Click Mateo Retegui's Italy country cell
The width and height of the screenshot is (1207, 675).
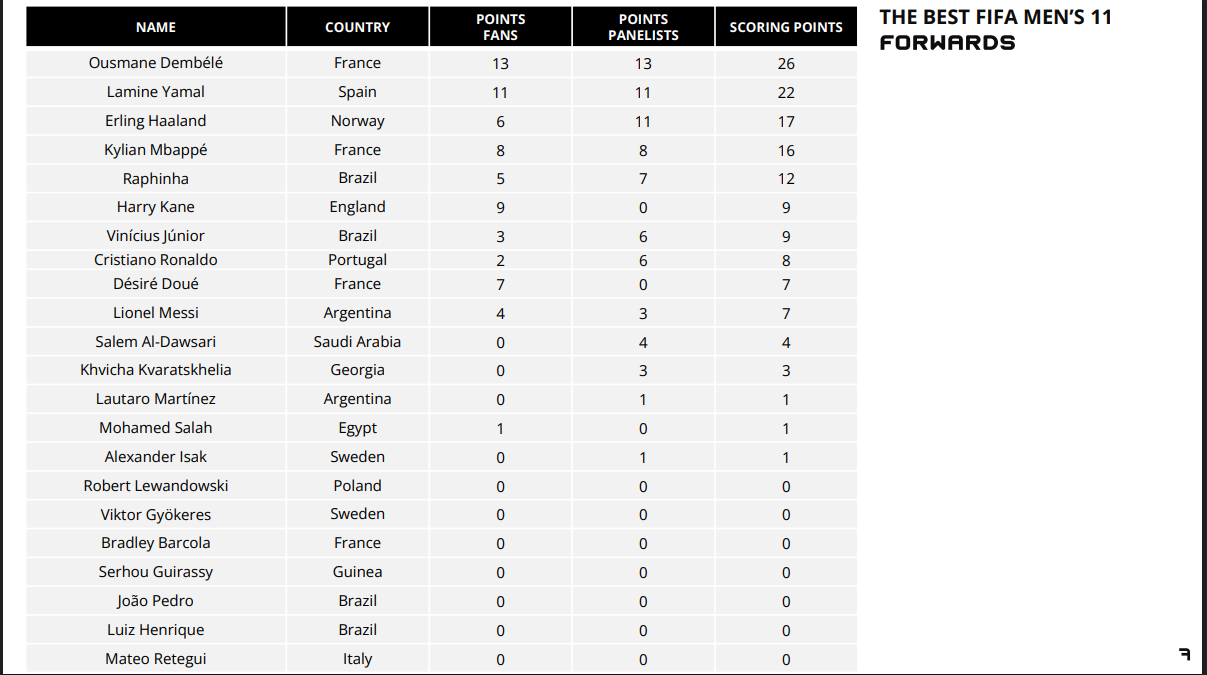(357, 659)
